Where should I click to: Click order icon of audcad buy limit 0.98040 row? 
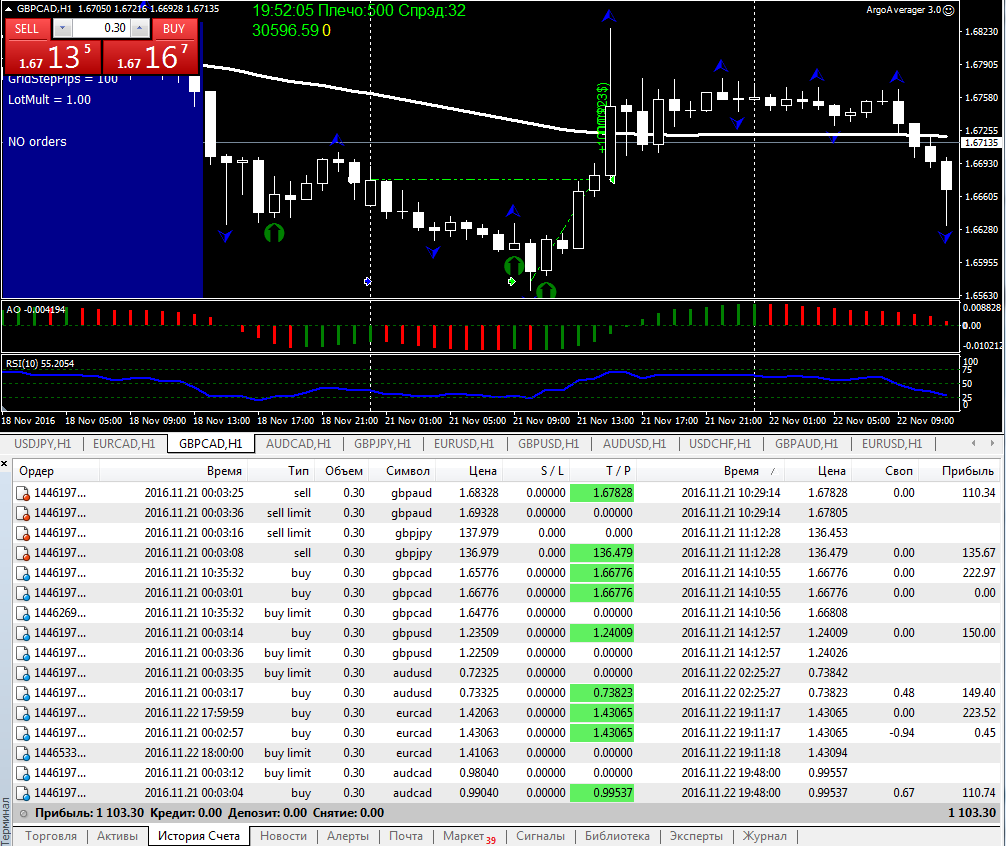click(x=22, y=774)
